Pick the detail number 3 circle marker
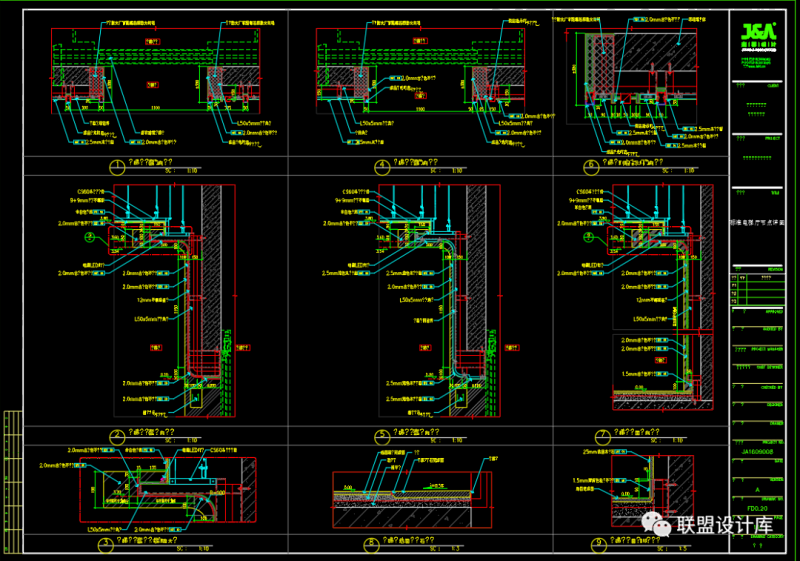 [x=105, y=543]
